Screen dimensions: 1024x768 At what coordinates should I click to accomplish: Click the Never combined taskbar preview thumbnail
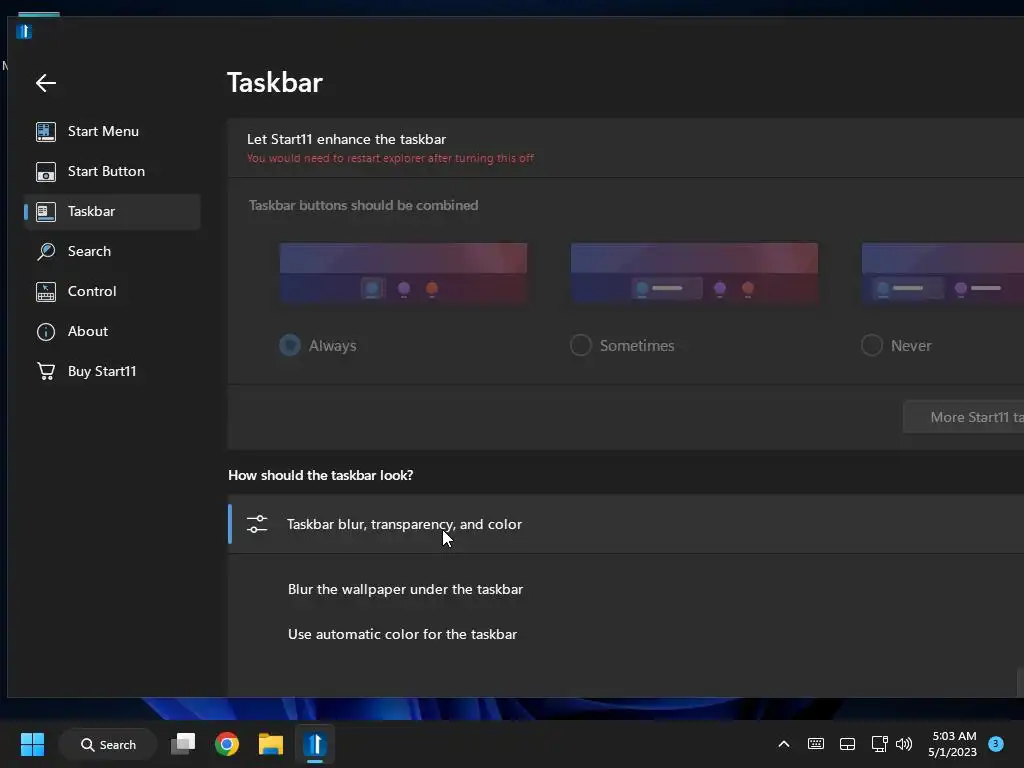942,273
